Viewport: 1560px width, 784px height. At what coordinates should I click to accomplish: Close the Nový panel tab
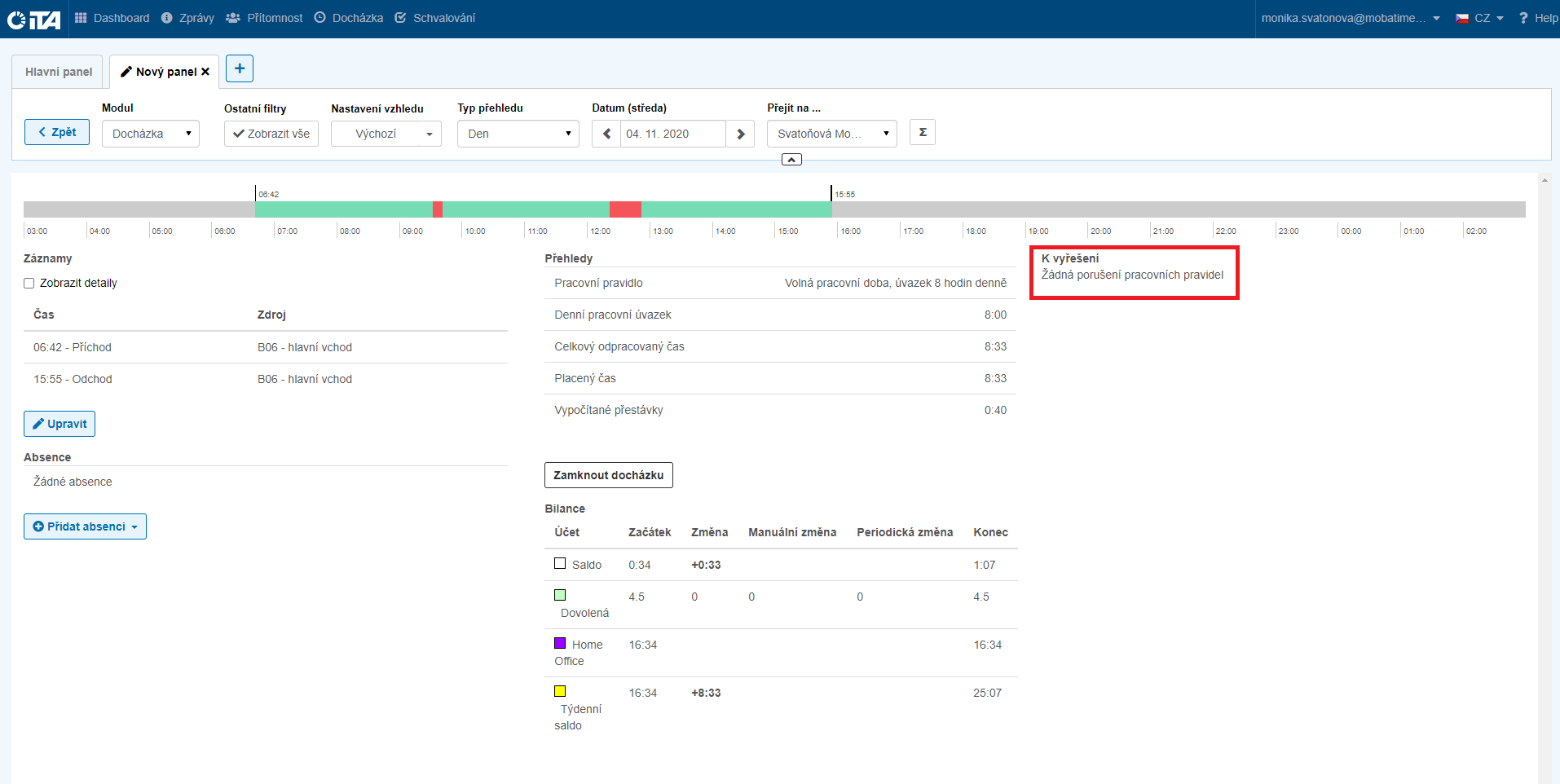tap(205, 72)
